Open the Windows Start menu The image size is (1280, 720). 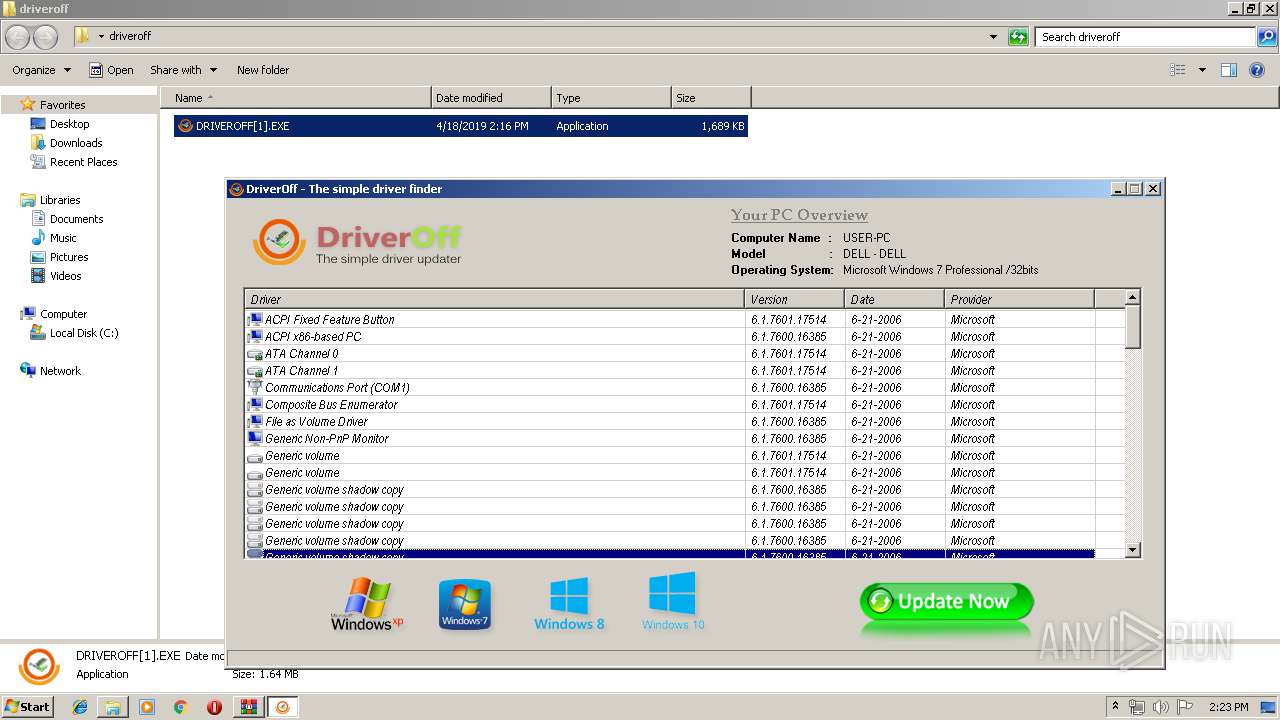[28, 706]
